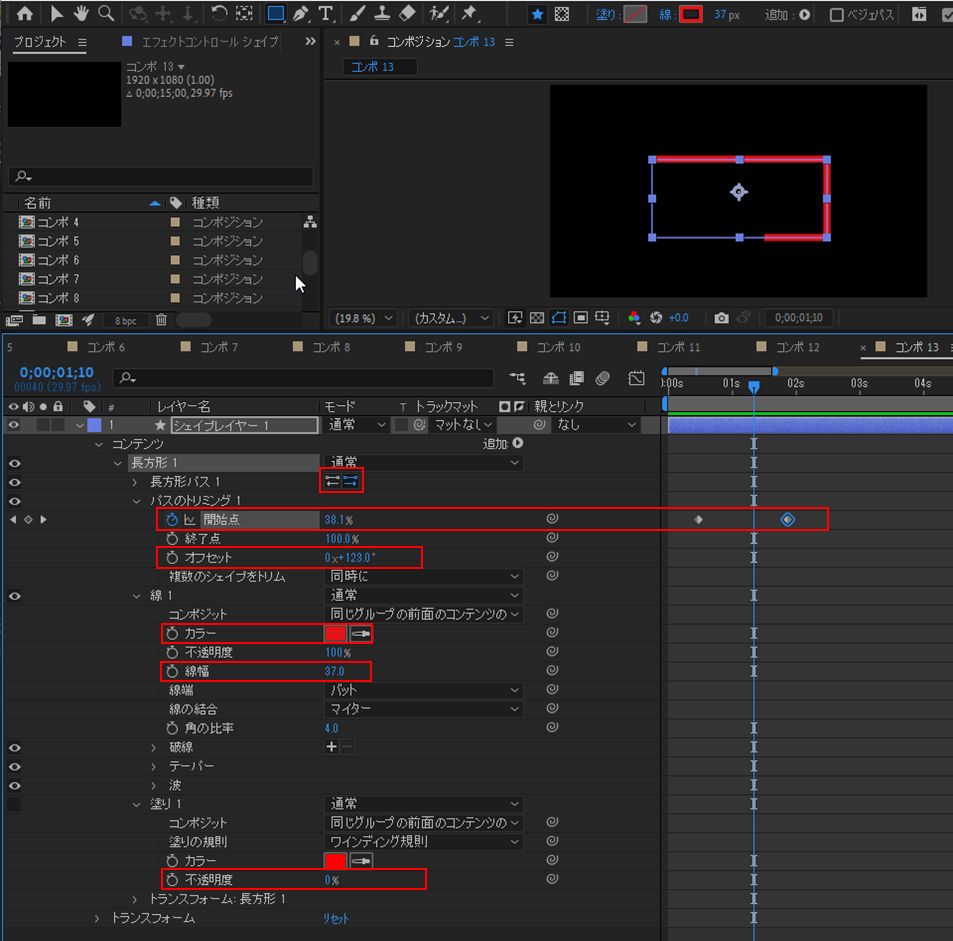Viewport: 953px width, 941px height.
Task: Click the red カラー swatch under 線 1
Action: click(335, 633)
